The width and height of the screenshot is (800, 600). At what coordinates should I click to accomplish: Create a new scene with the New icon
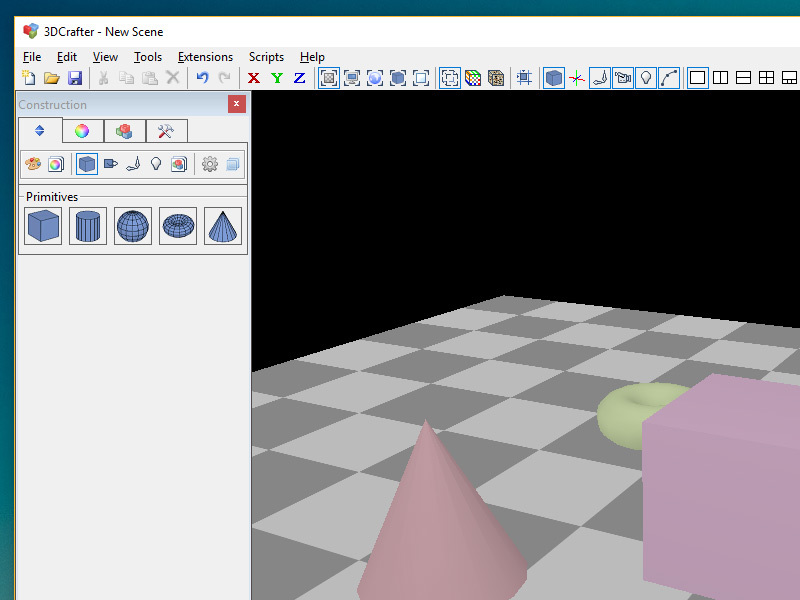point(29,78)
